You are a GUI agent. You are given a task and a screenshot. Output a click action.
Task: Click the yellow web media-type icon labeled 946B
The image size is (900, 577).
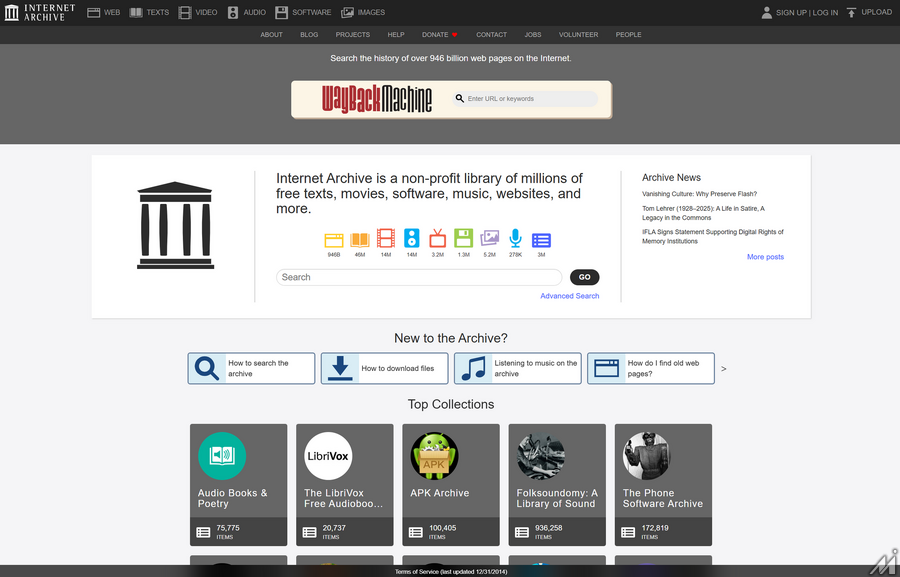pyautogui.click(x=333, y=240)
